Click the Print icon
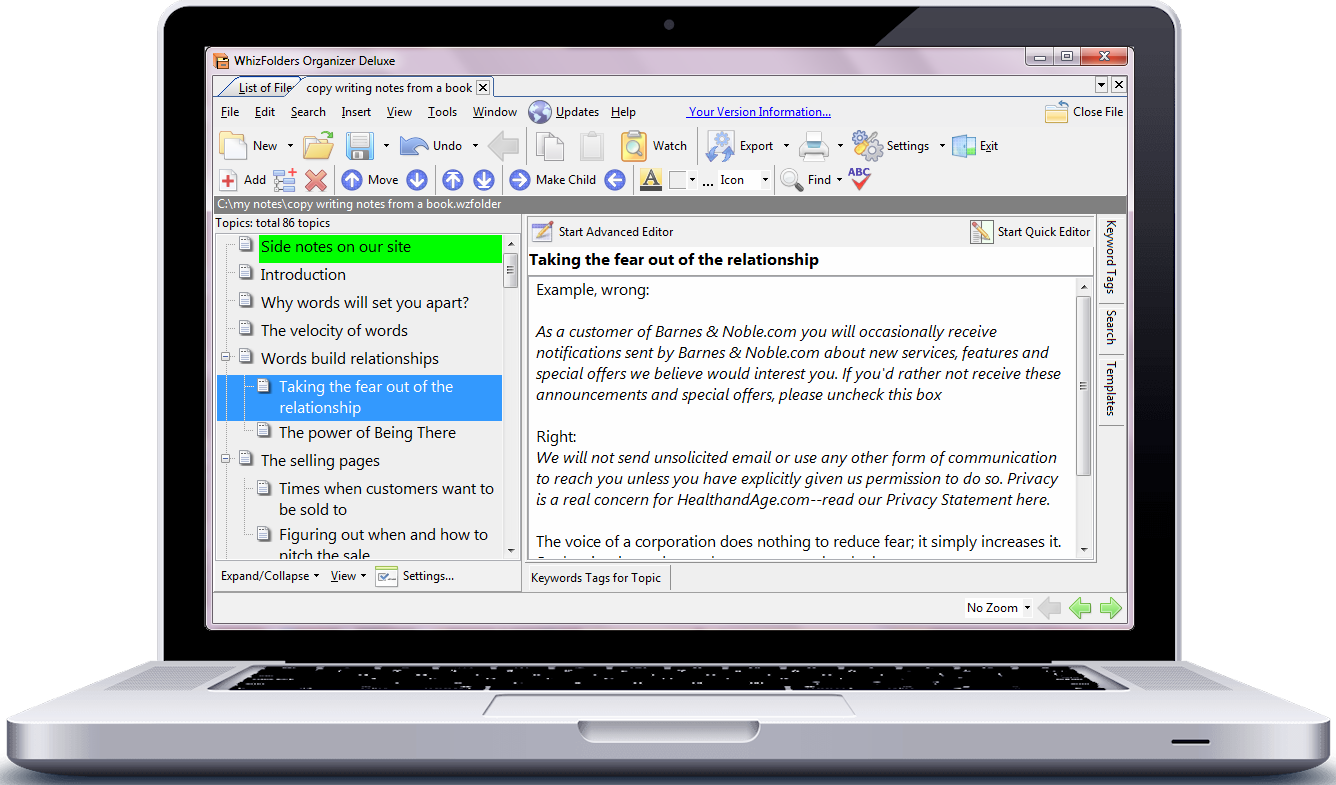The height and width of the screenshot is (785, 1336). (x=814, y=146)
